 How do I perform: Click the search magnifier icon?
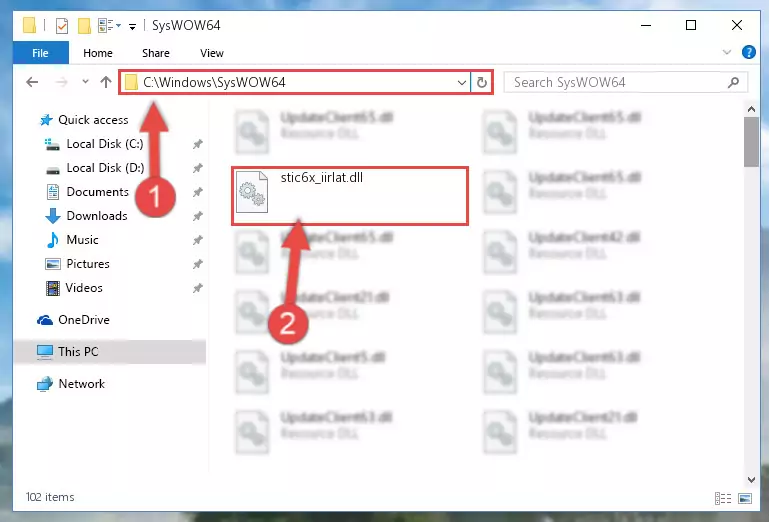(733, 82)
